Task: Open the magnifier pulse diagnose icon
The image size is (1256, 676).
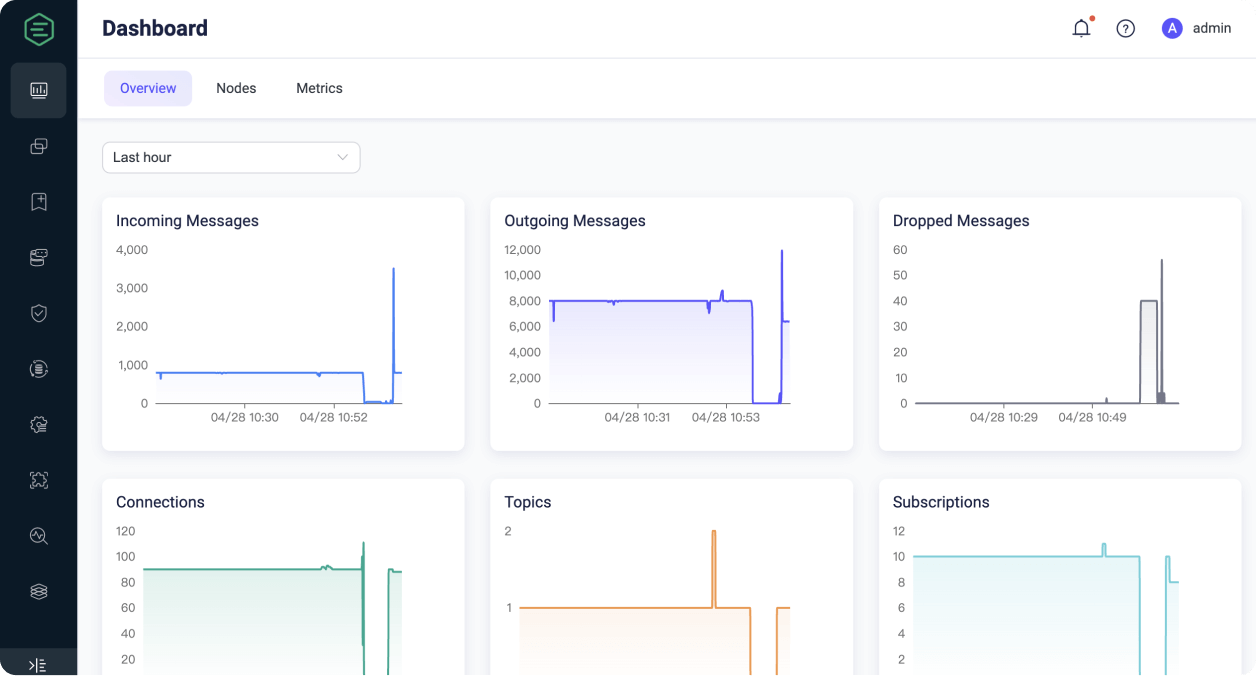Action: tap(39, 536)
